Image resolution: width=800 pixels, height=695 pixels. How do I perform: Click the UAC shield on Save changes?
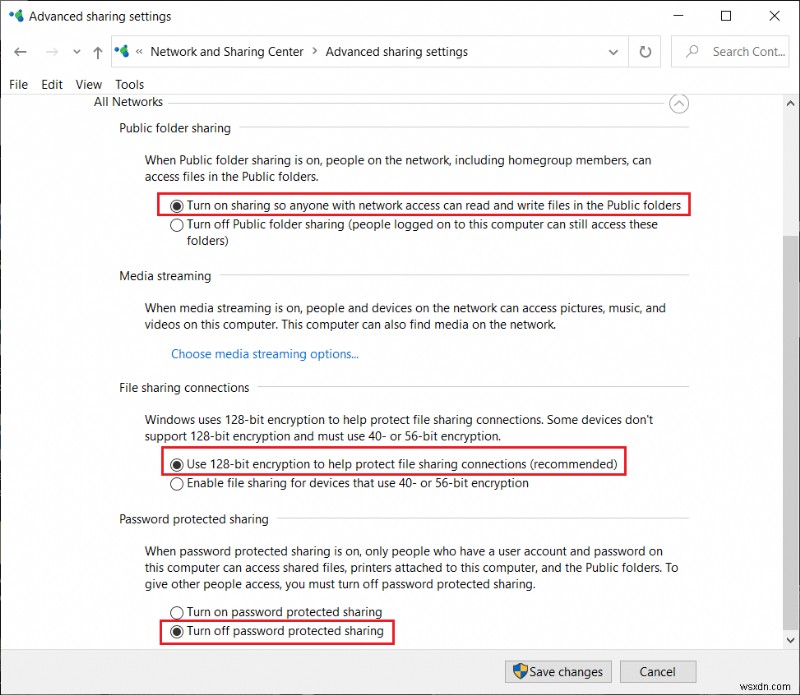(x=522, y=671)
